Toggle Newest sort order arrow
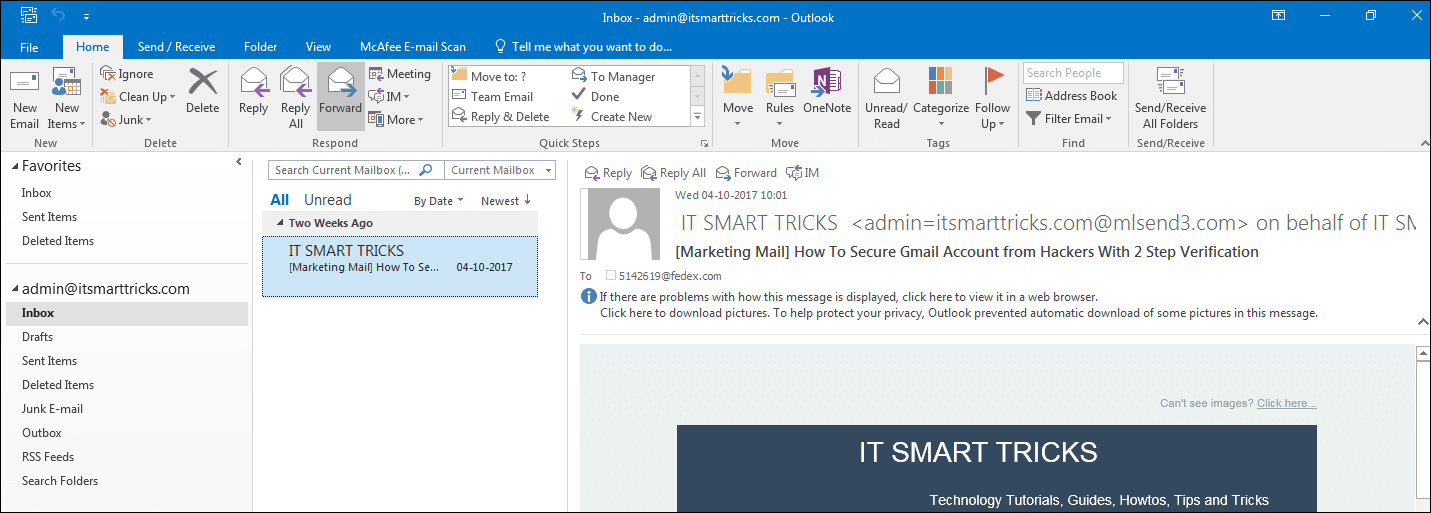The image size is (1431, 513). coord(527,200)
